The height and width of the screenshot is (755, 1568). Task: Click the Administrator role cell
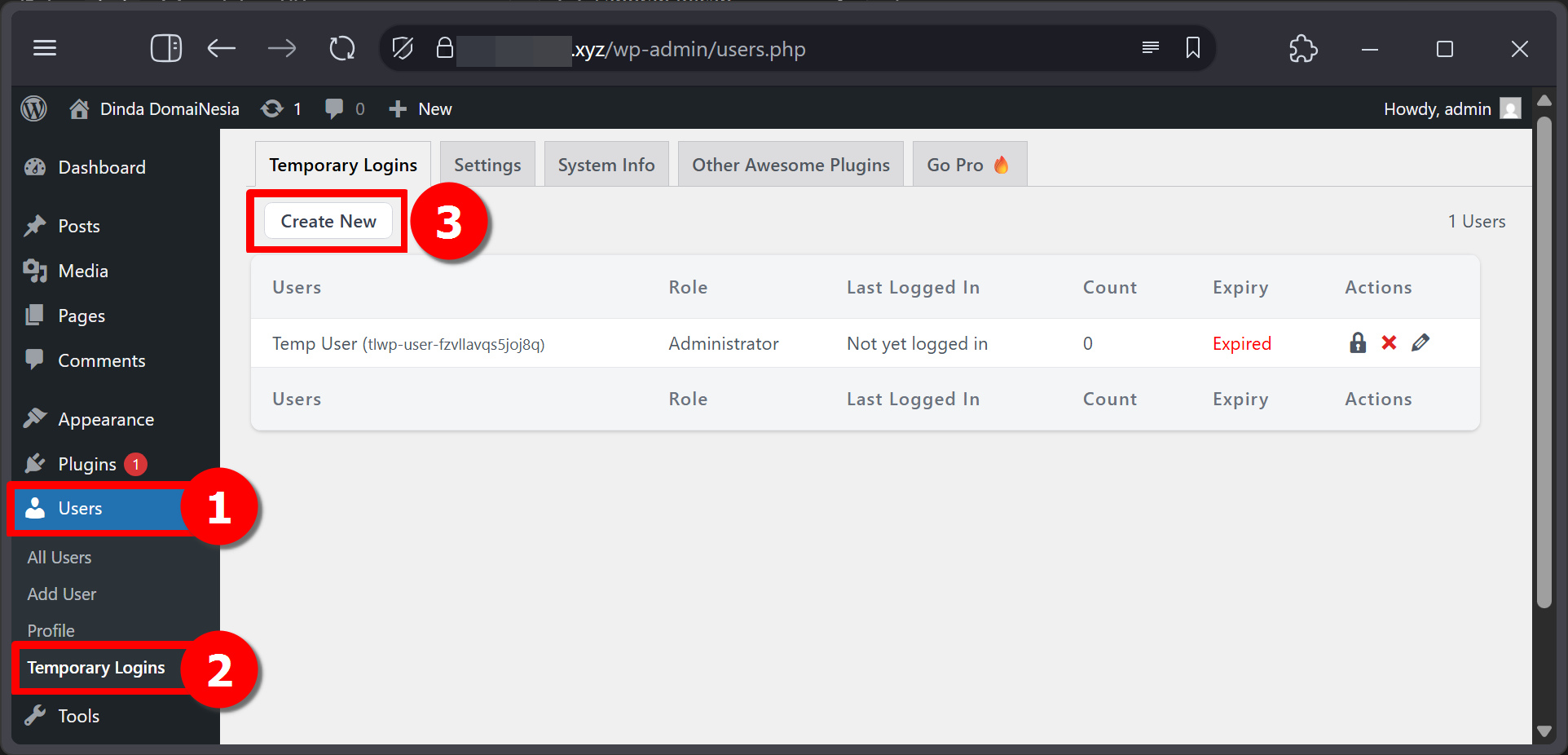724,343
